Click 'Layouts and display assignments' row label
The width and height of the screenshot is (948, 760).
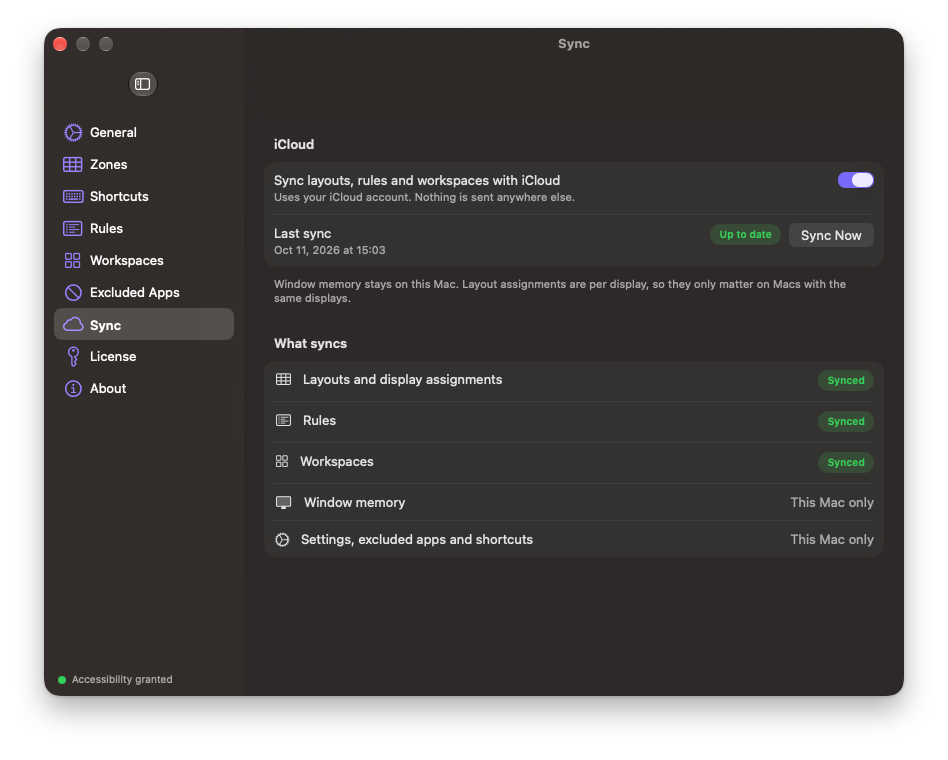pos(403,380)
